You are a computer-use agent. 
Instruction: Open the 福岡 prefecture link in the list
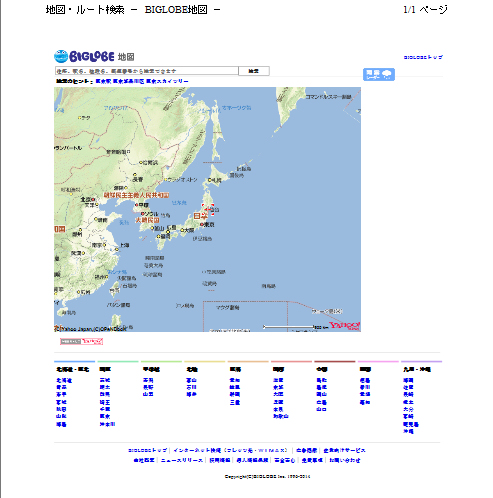(408, 380)
